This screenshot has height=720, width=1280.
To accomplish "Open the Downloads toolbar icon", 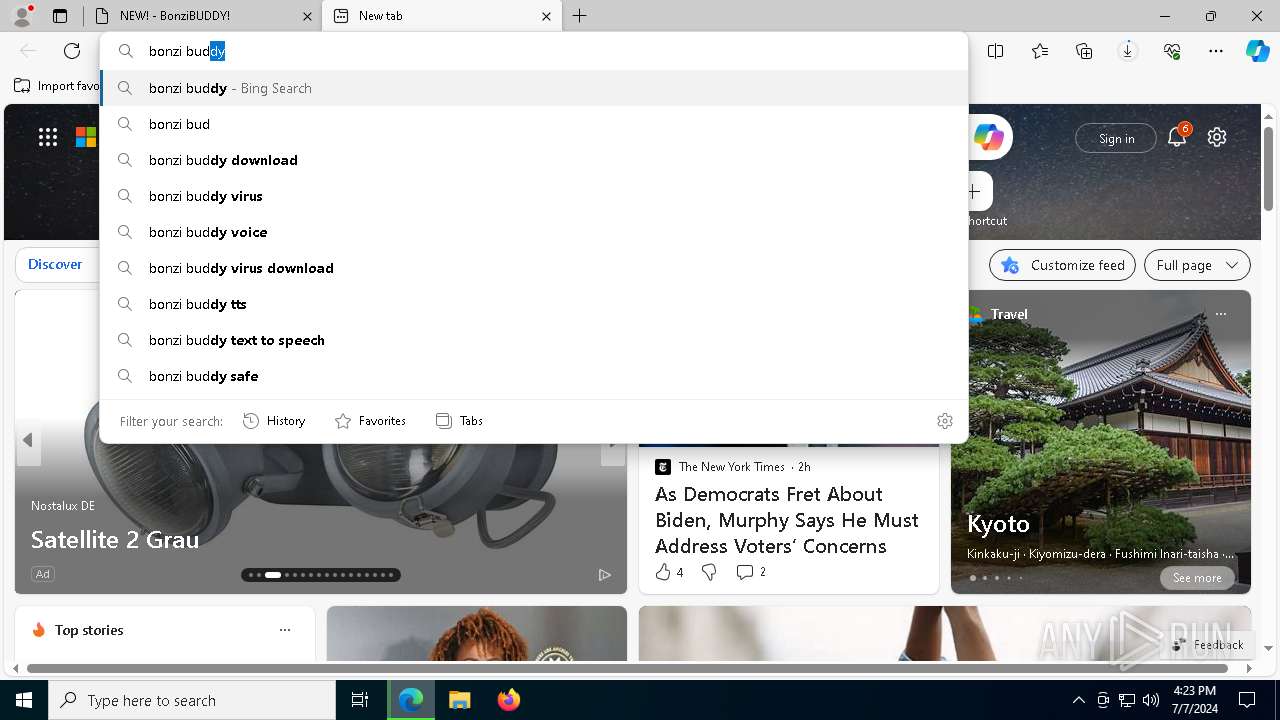I will [1128, 51].
